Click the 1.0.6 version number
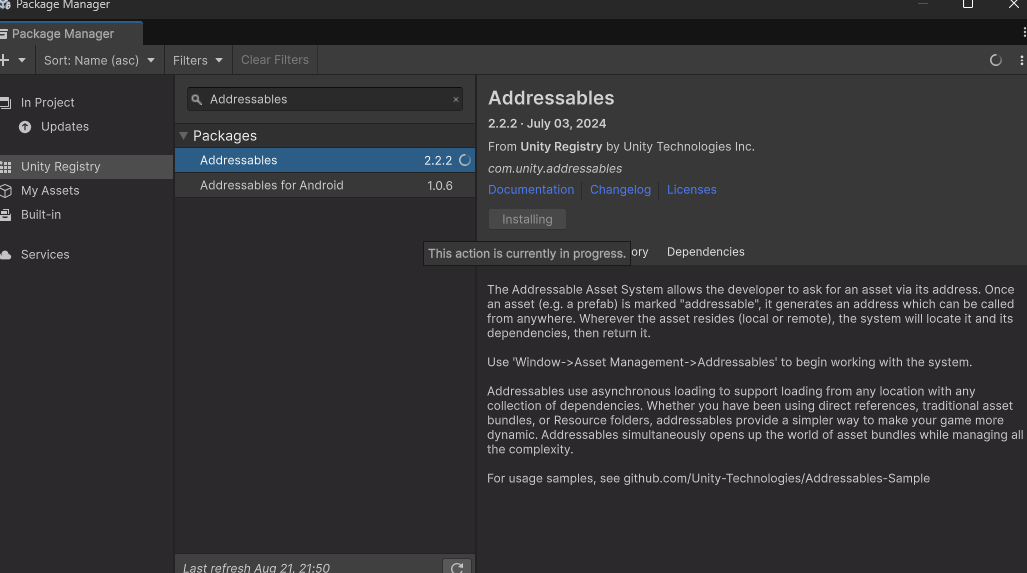The width and height of the screenshot is (1027, 573). (439, 185)
